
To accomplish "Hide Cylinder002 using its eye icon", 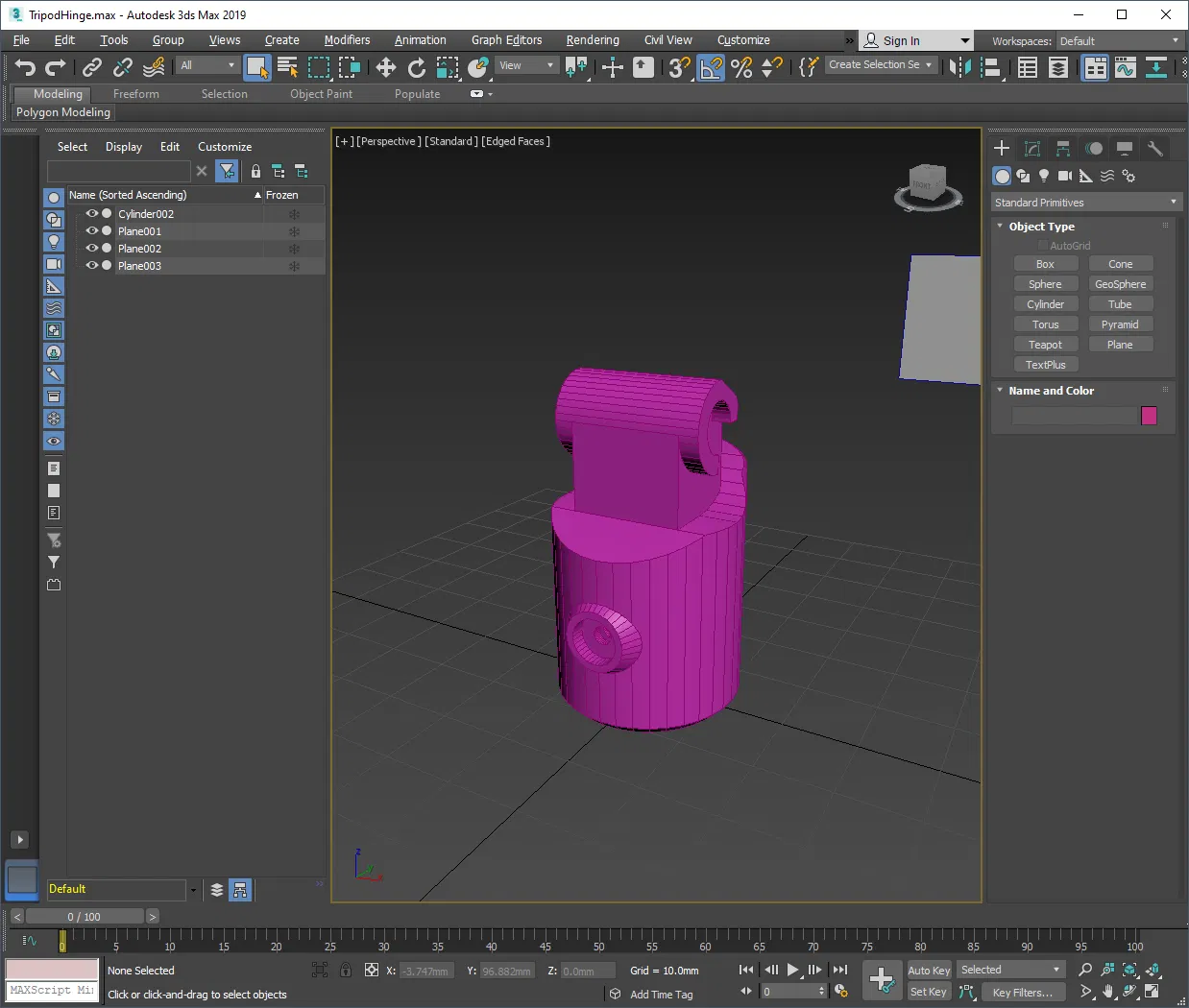I will tap(92, 214).
